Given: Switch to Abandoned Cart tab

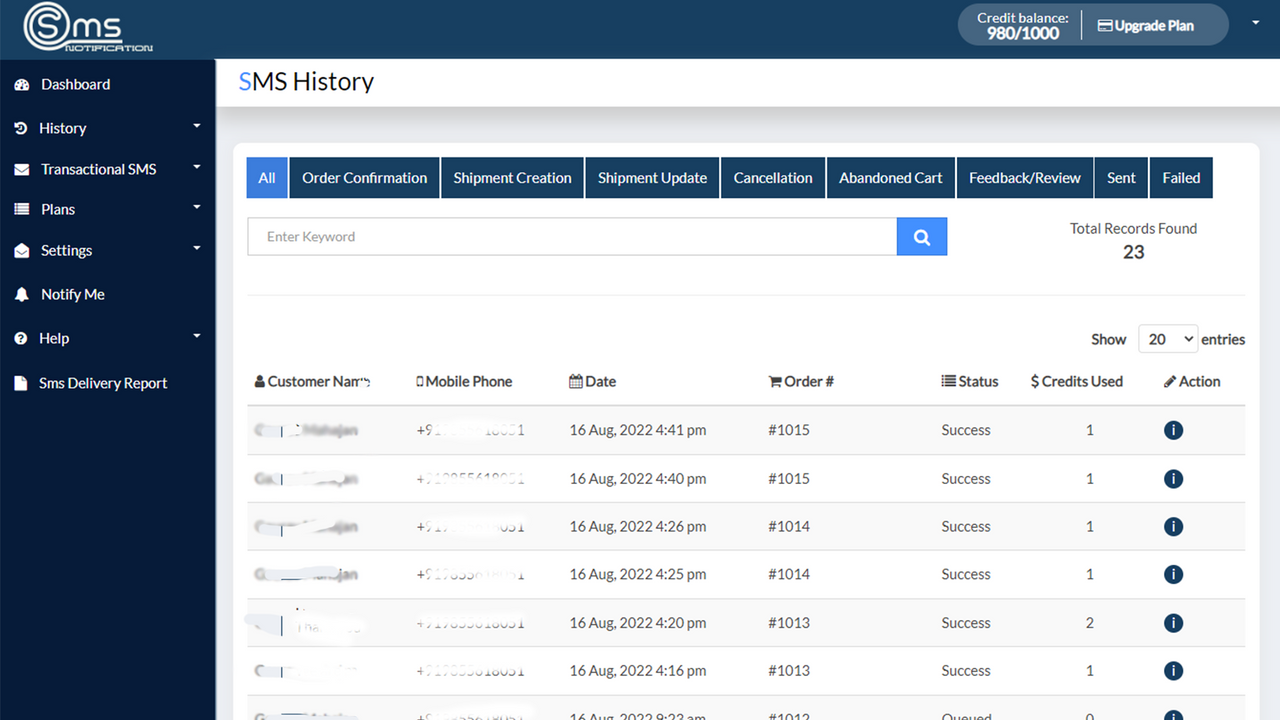Looking at the screenshot, I should click(x=891, y=178).
